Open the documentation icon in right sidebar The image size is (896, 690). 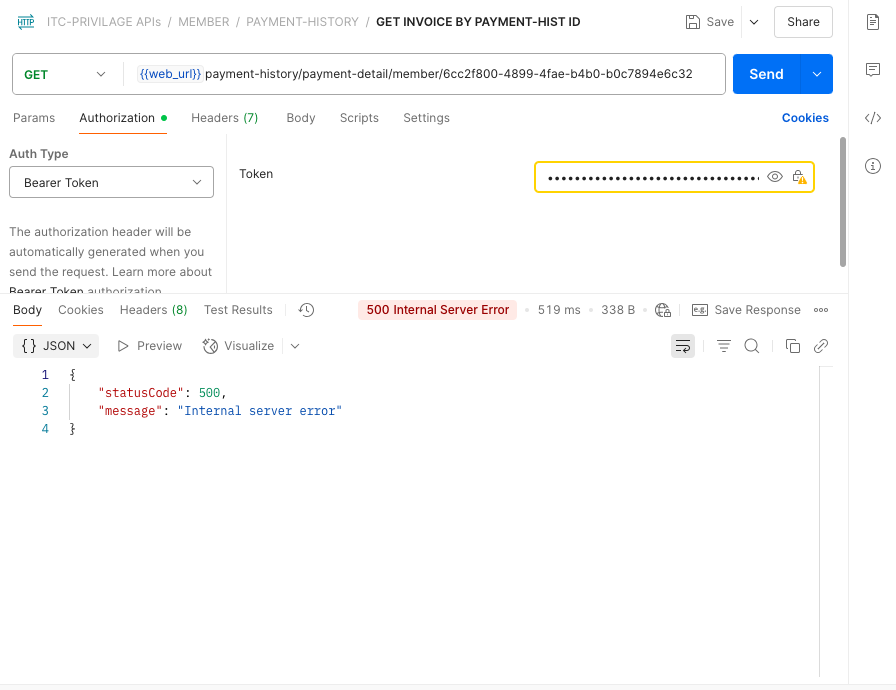[872, 22]
